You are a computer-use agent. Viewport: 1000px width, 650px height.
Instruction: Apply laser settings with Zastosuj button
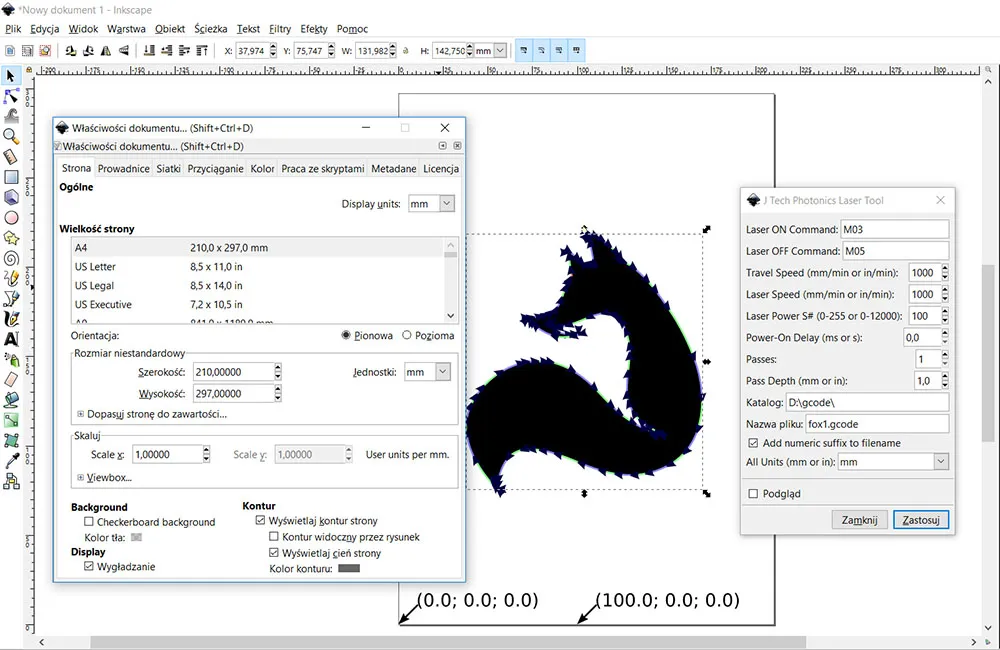(919, 520)
